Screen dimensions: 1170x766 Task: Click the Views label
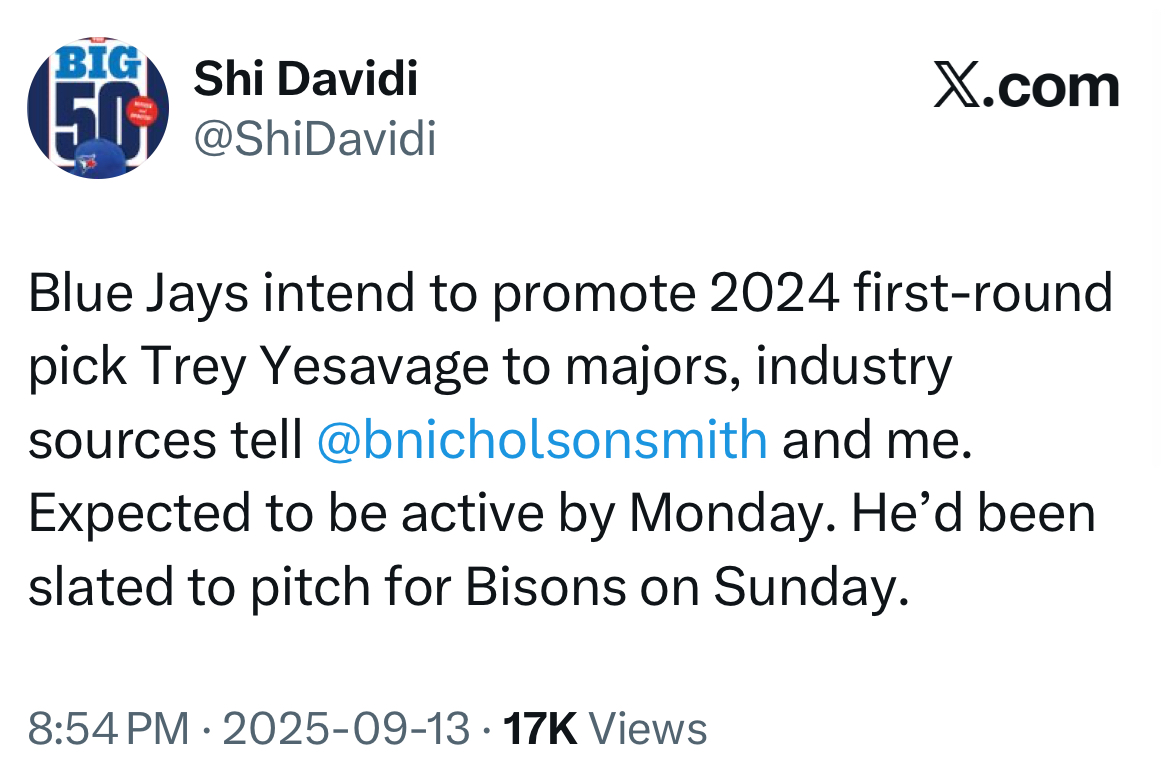648,729
